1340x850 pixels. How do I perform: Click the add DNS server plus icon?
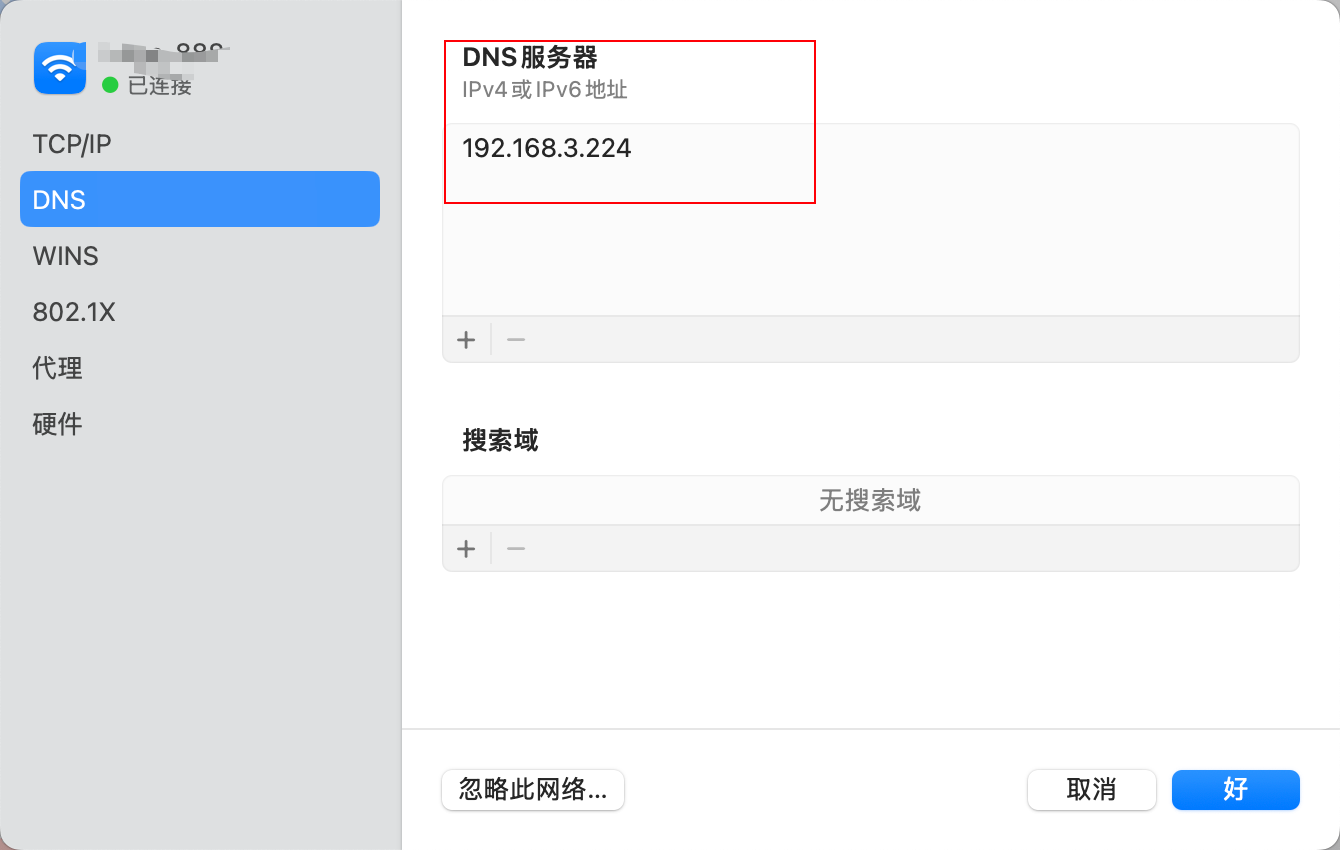466,339
